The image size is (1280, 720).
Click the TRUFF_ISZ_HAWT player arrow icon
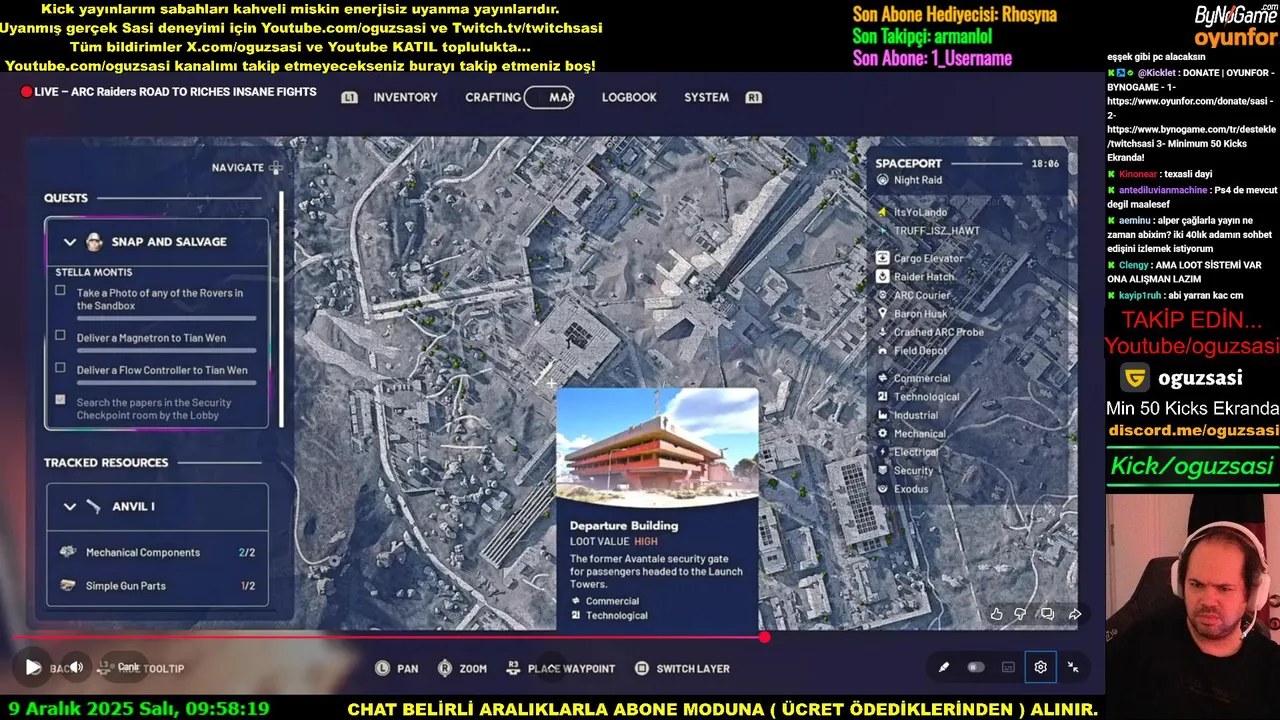click(883, 230)
